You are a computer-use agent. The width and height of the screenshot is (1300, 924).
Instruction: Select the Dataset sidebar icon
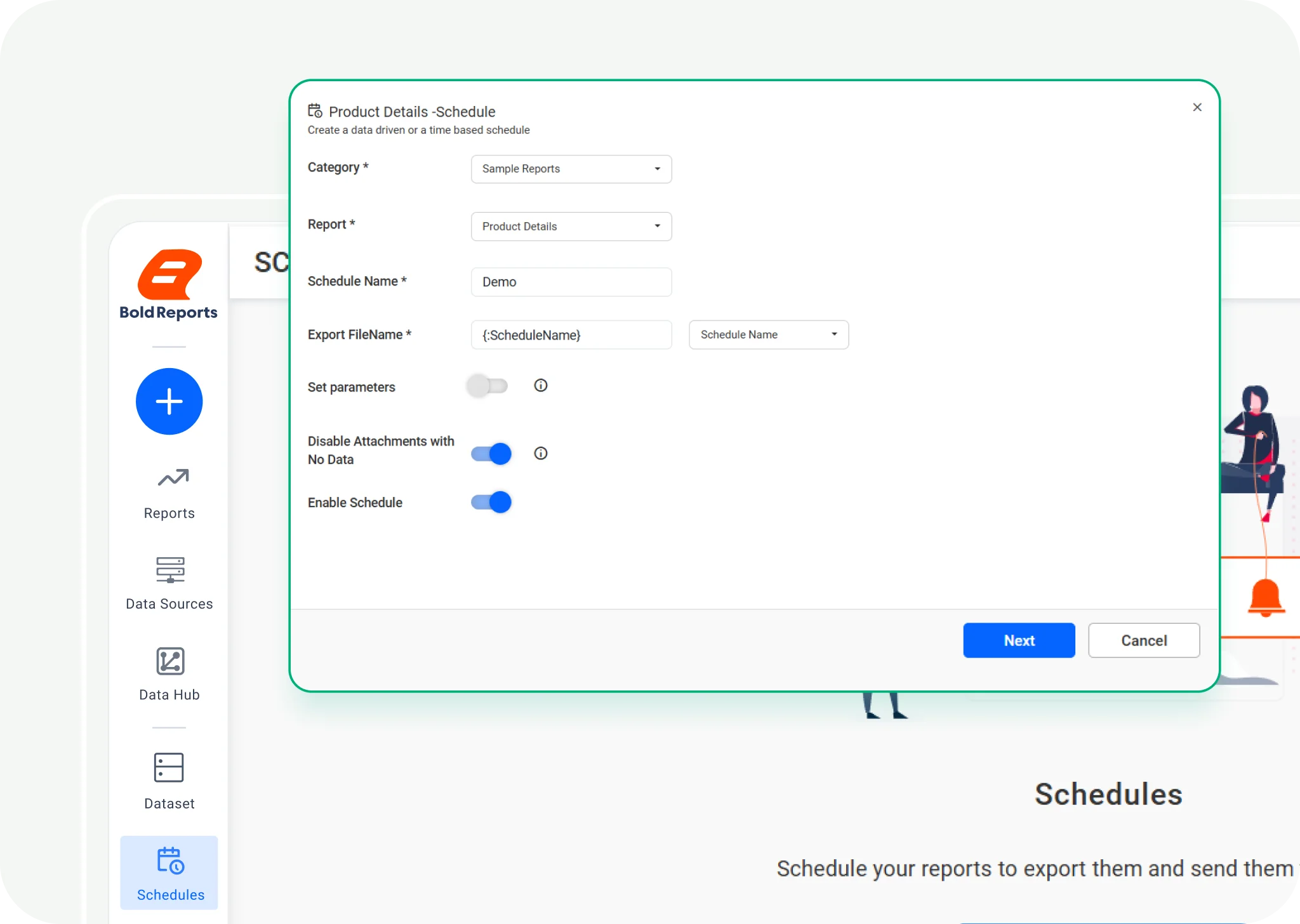pos(169,768)
